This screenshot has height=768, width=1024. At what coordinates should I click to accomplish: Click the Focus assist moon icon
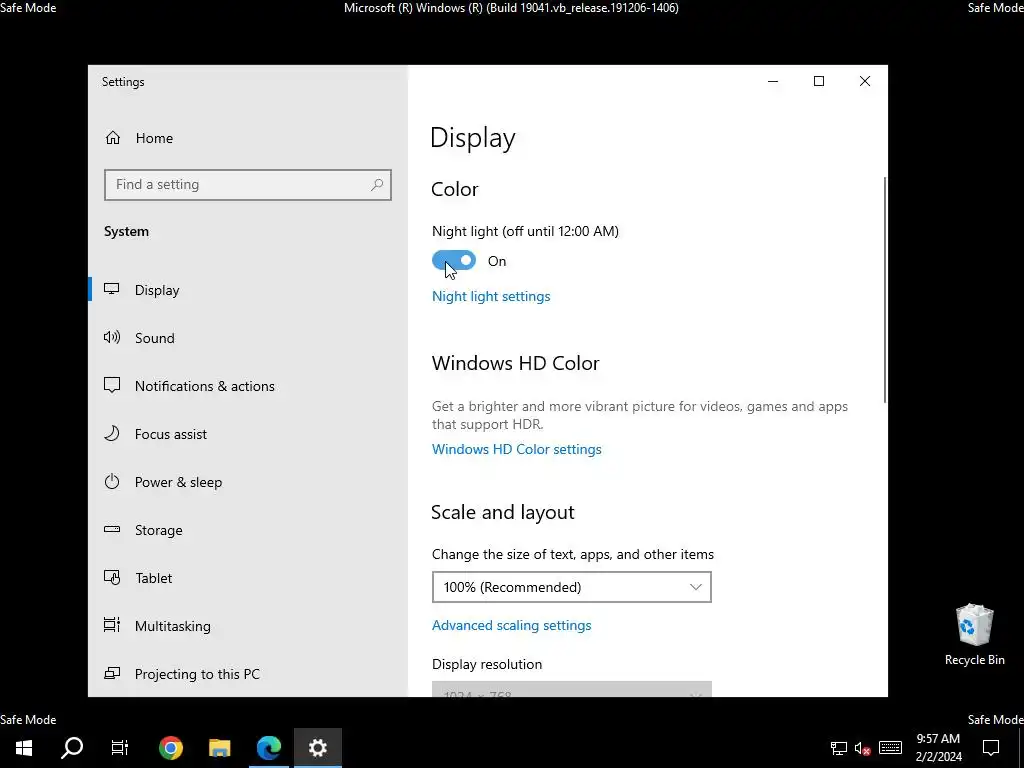[x=112, y=434]
